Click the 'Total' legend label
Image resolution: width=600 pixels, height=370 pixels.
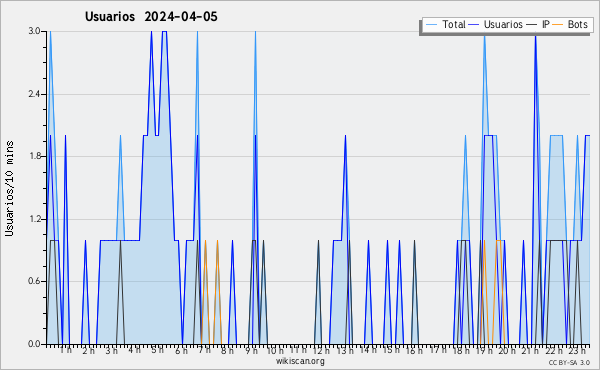[454, 24]
